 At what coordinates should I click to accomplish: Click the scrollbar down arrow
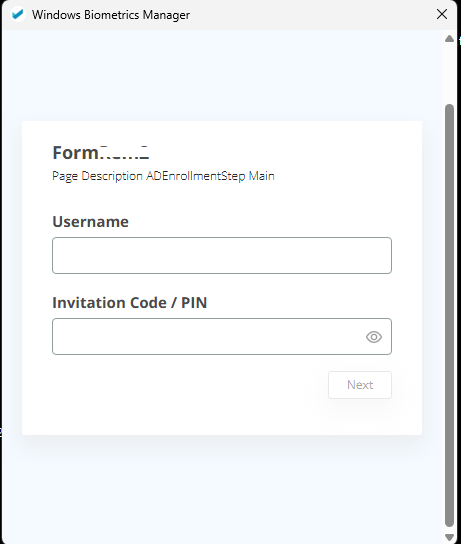pyautogui.click(x=449, y=537)
